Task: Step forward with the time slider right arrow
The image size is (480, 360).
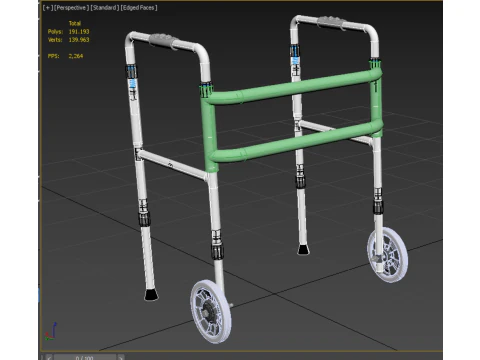Action: 121,357
